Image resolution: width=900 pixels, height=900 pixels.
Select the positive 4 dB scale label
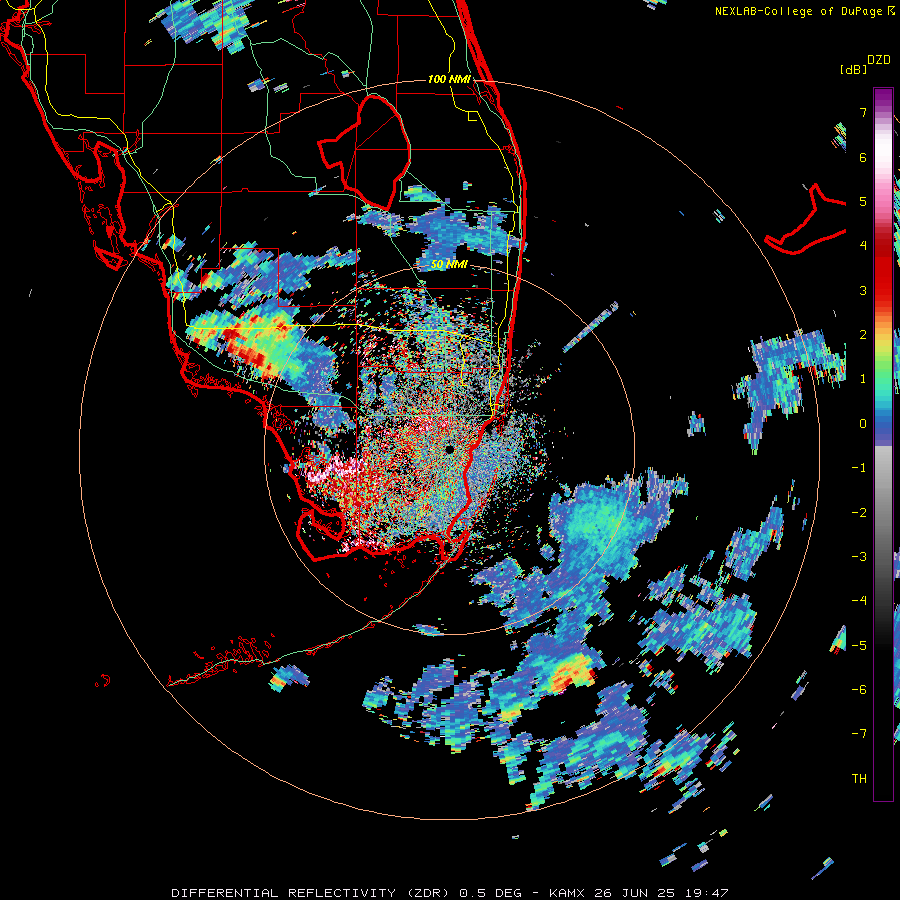tap(863, 246)
